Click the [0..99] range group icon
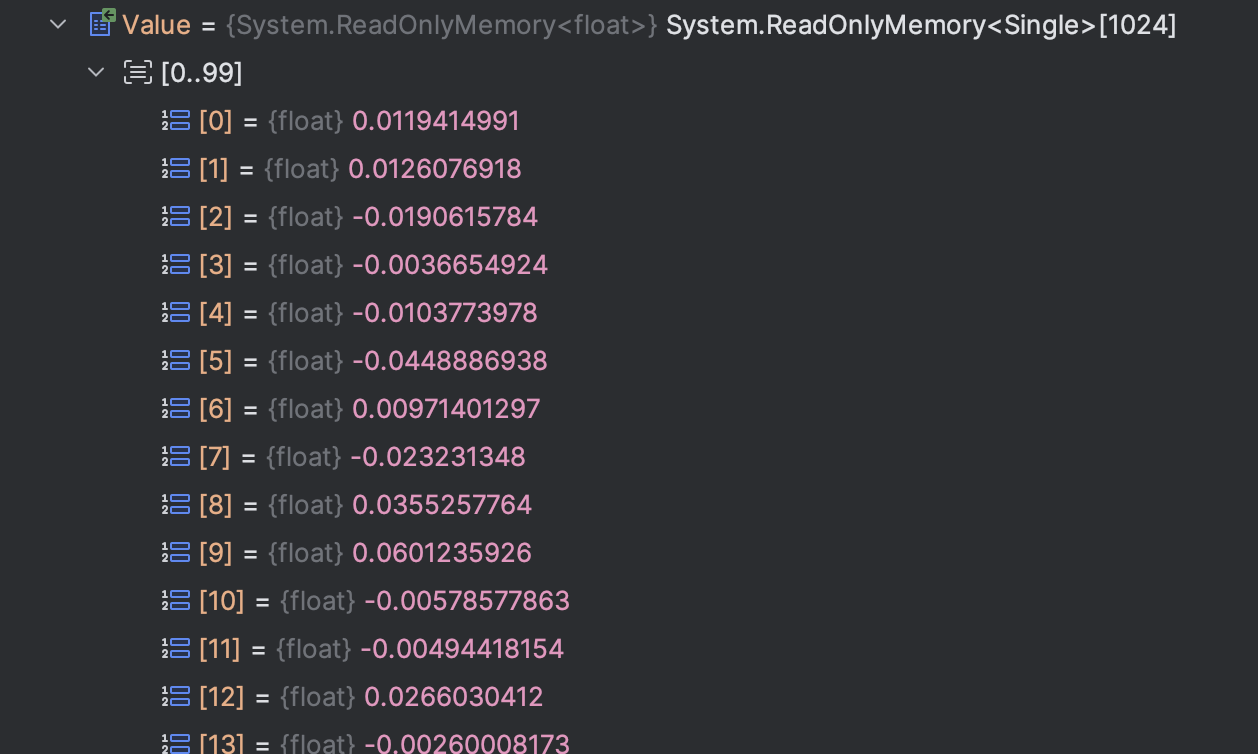The height and width of the screenshot is (754, 1258). click(x=137, y=72)
